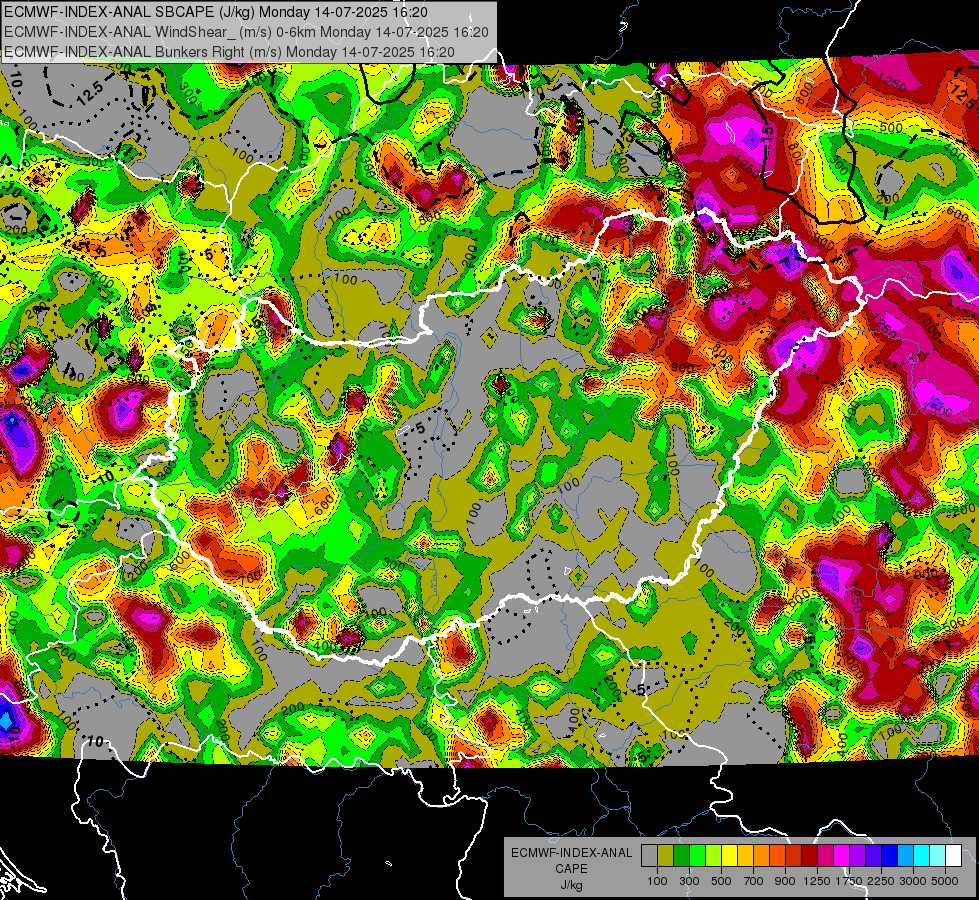Select the dark green legend swatch

tap(681, 856)
